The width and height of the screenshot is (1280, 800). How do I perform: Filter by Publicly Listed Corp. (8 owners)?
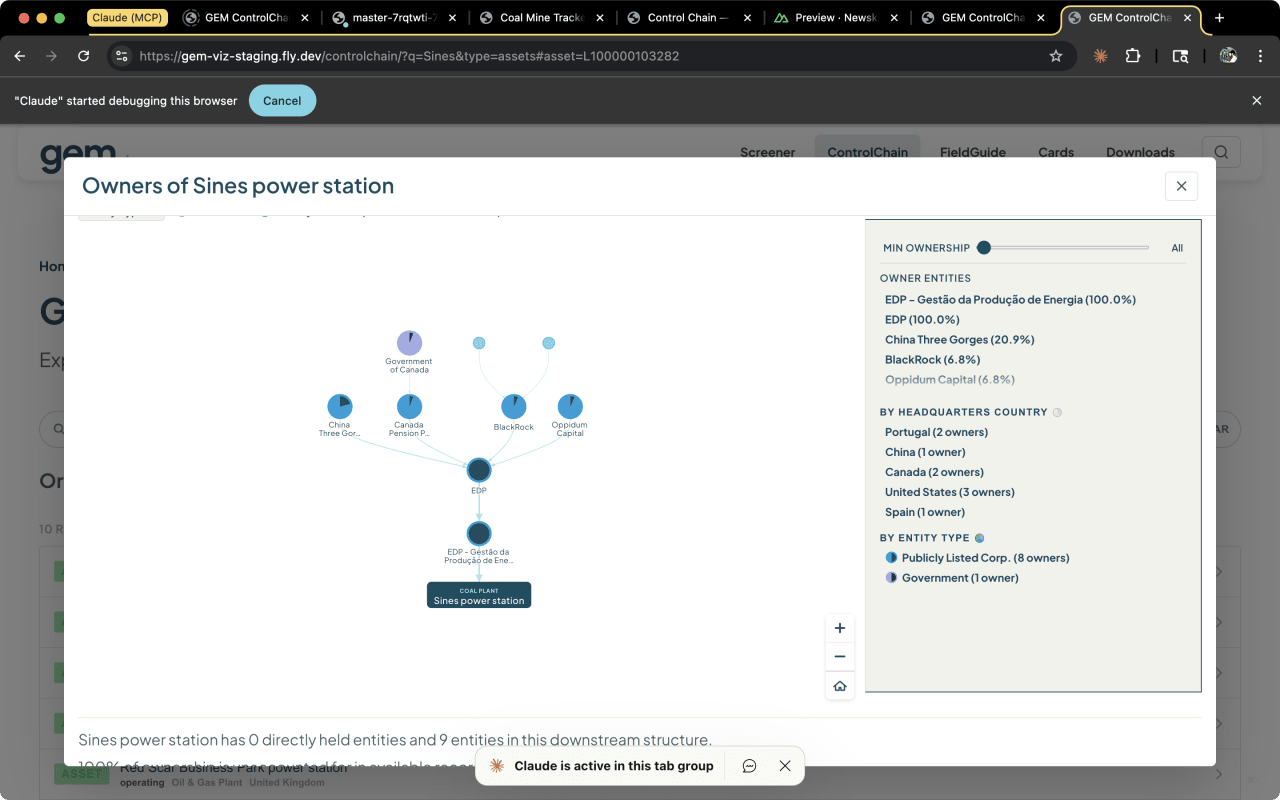978,558
